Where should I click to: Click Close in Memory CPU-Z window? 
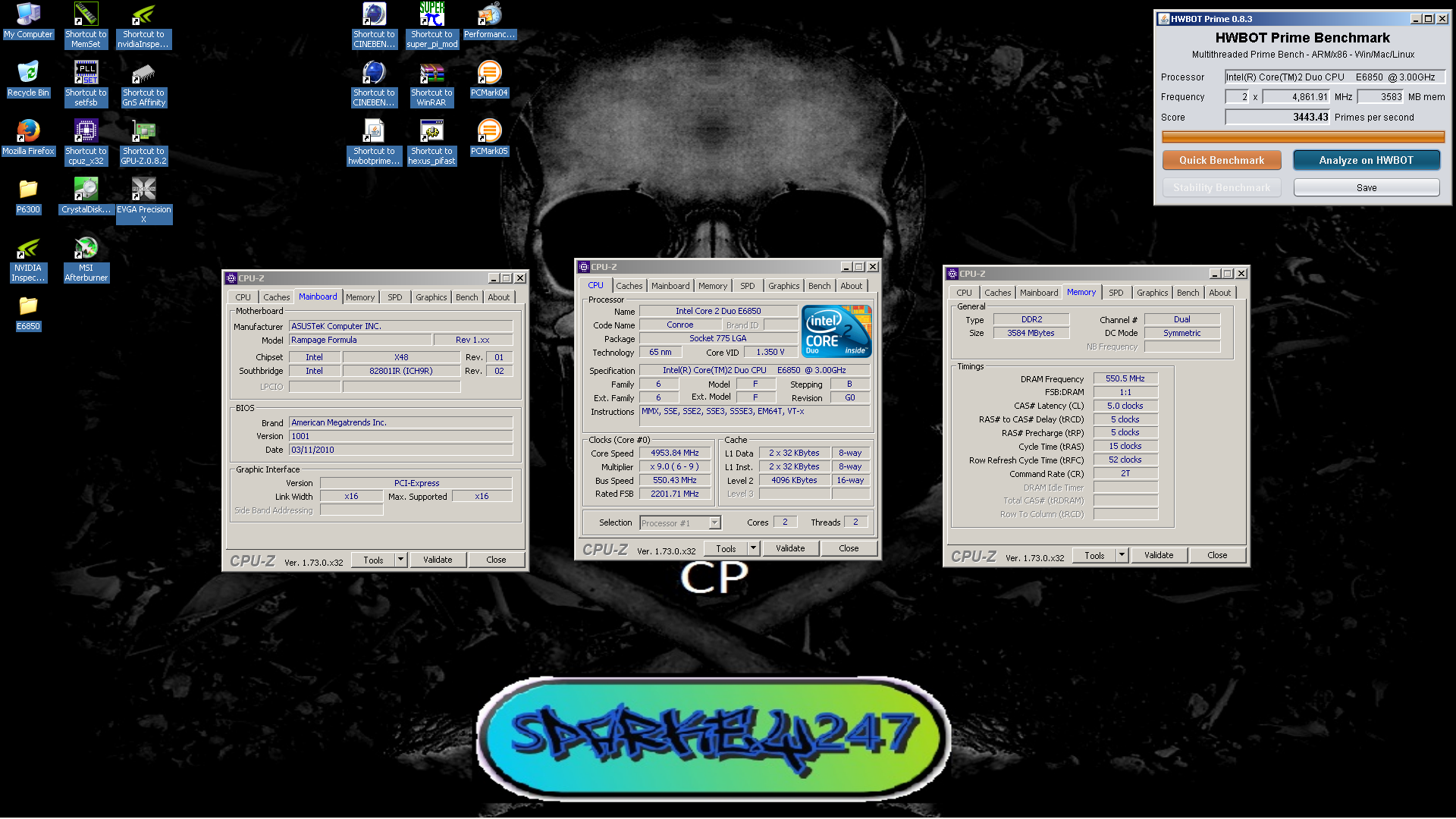point(1217,555)
